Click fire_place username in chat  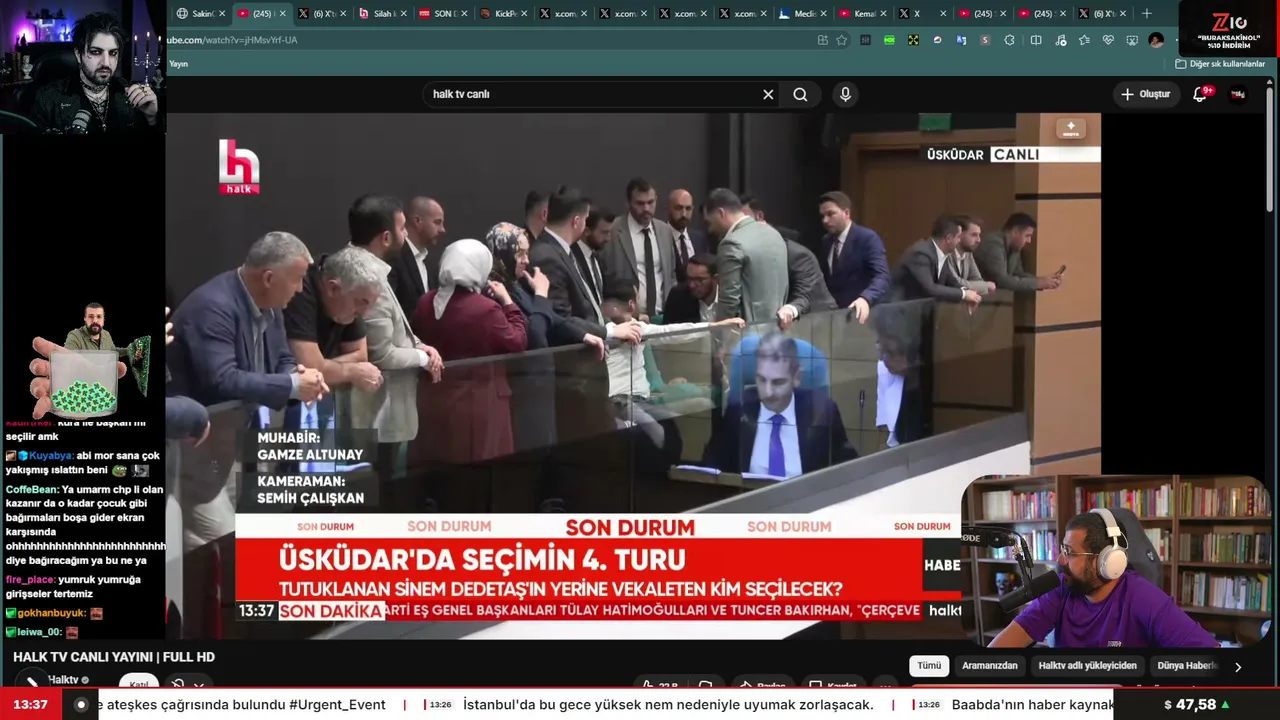tap(29, 580)
